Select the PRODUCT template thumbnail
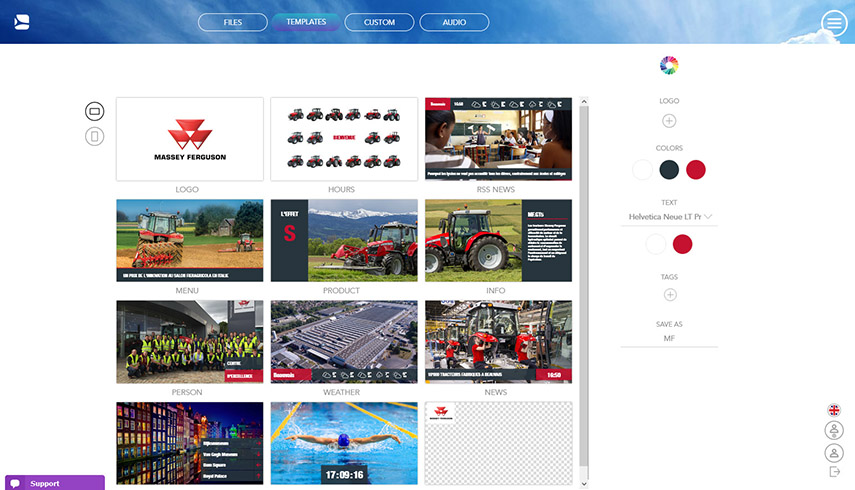 coord(344,240)
